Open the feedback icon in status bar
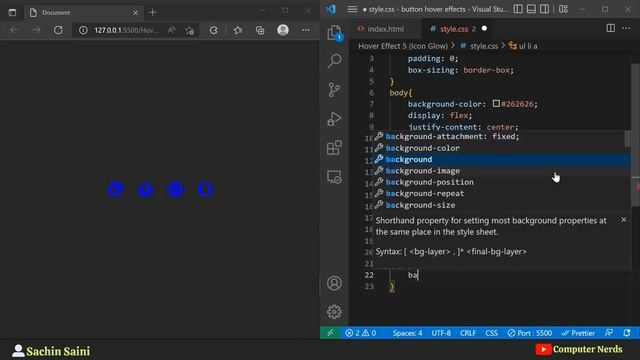Image resolution: width=640 pixels, height=360 pixels. (609, 333)
